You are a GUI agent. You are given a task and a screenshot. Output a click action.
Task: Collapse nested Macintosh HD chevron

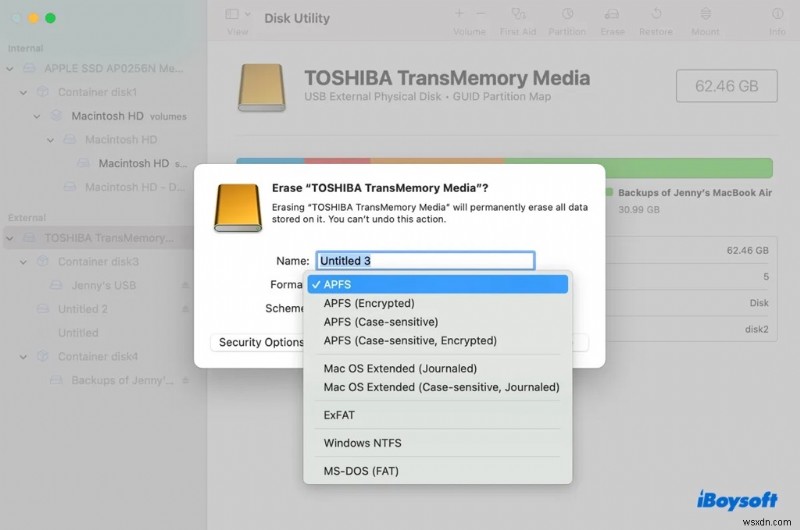coord(51,140)
